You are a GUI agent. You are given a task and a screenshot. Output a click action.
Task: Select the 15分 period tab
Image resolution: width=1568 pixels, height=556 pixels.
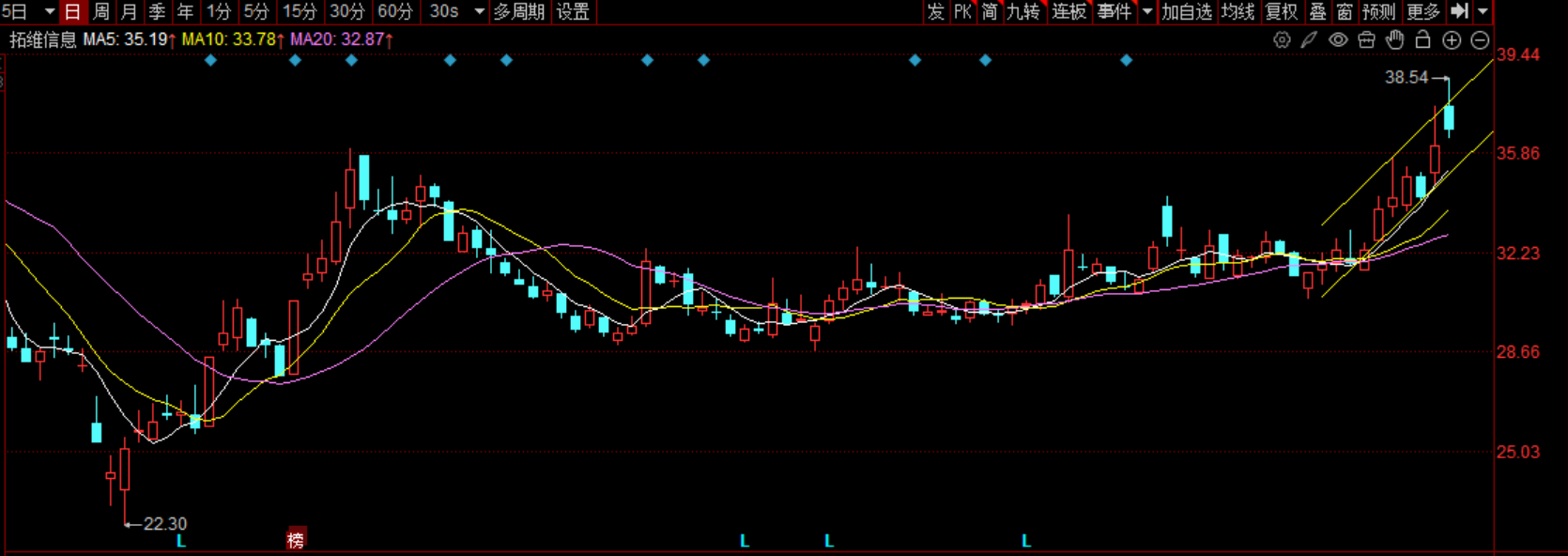point(300,11)
